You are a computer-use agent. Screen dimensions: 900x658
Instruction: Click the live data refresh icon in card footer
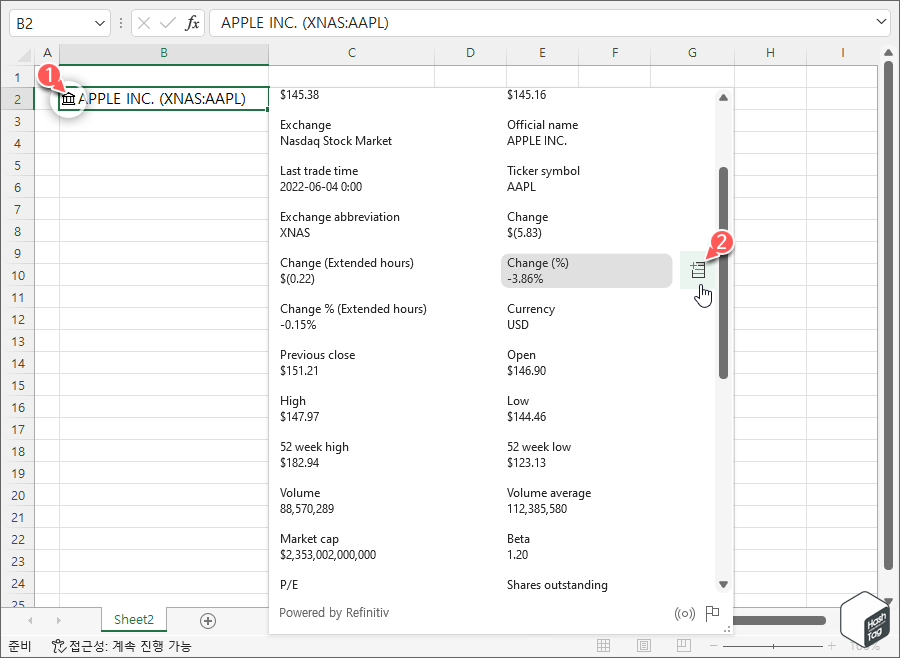point(685,614)
